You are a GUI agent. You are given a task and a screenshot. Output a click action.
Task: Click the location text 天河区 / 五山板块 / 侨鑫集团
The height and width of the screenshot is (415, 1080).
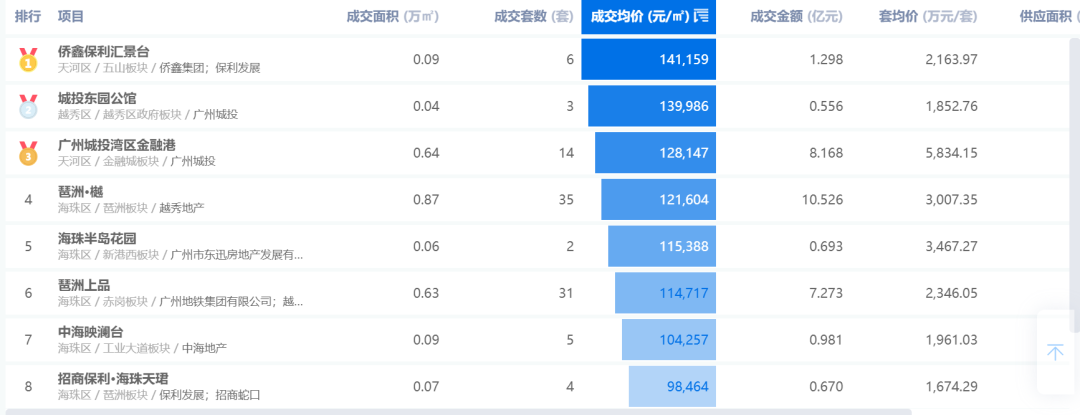tap(133, 68)
